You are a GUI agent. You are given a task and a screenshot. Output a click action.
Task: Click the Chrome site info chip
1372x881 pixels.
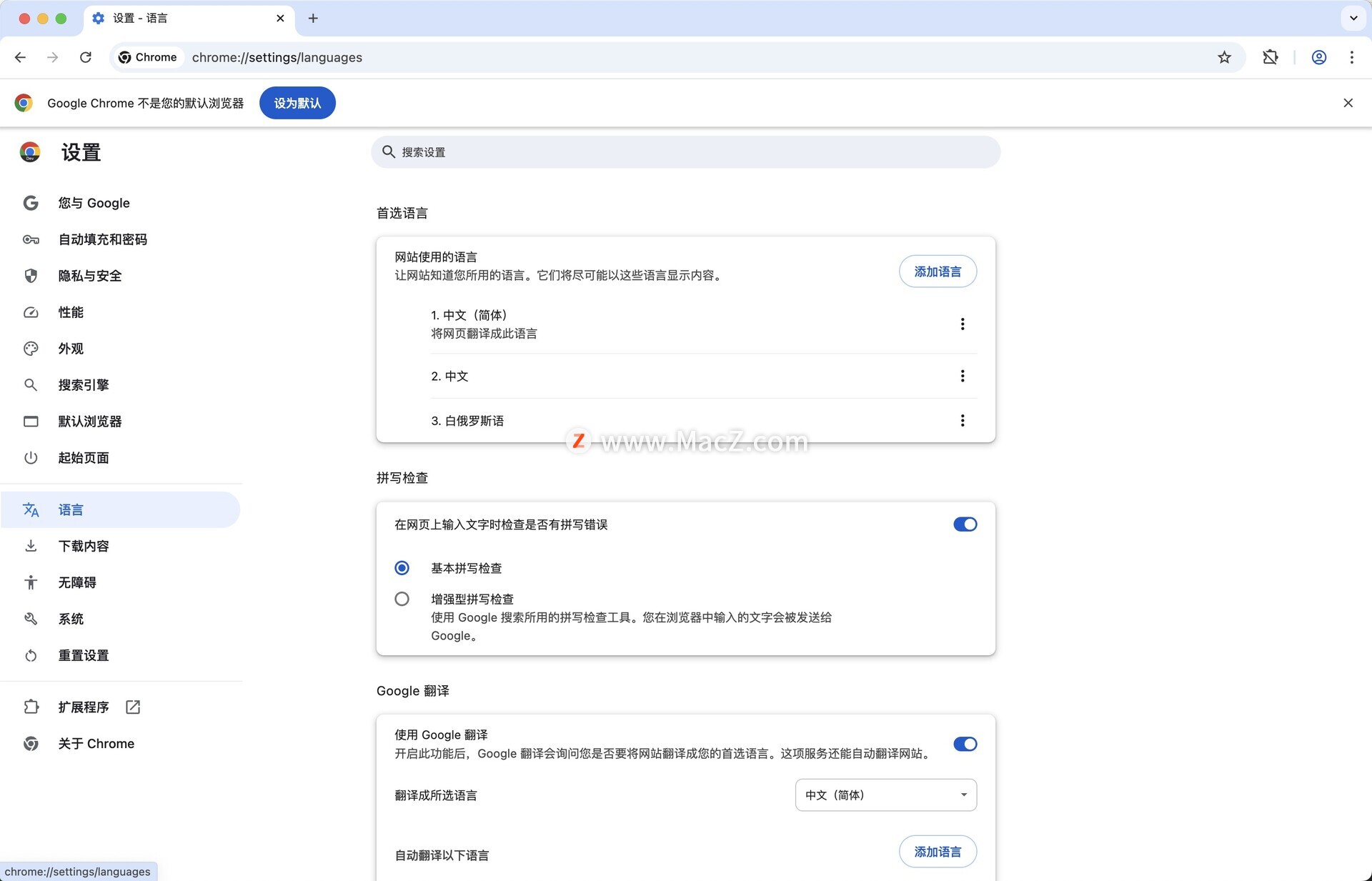point(148,57)
